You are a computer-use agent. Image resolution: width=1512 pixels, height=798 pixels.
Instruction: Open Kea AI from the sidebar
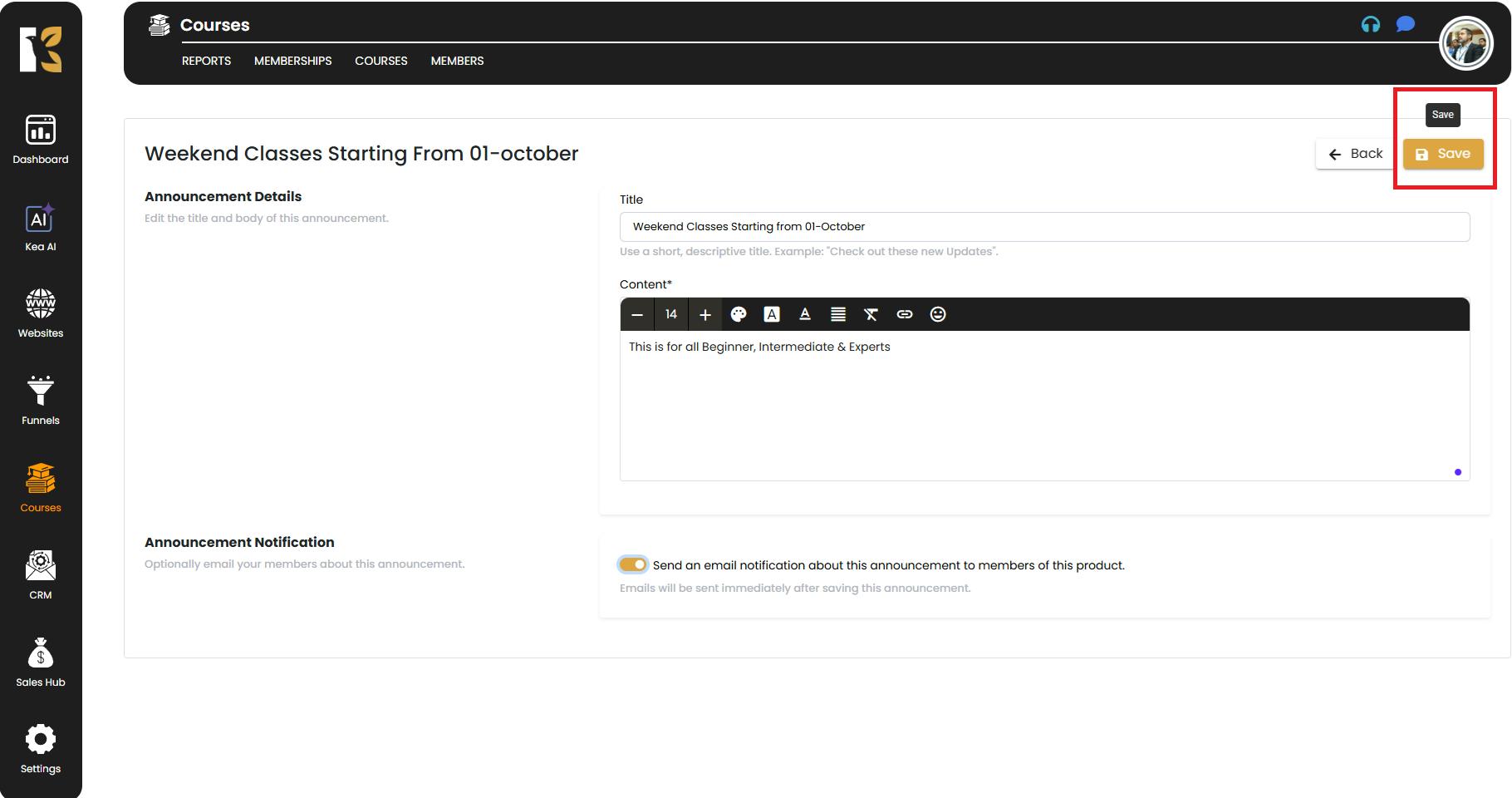coord(40,227)
